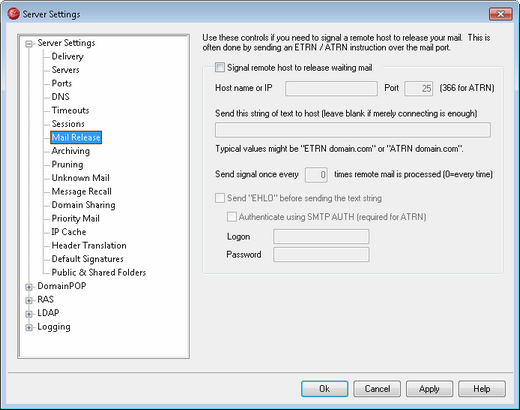The image size is (520, 410).
Task: Collapse the Server Settings tree node
Action: pyautogui.click(x=29, y=44)
